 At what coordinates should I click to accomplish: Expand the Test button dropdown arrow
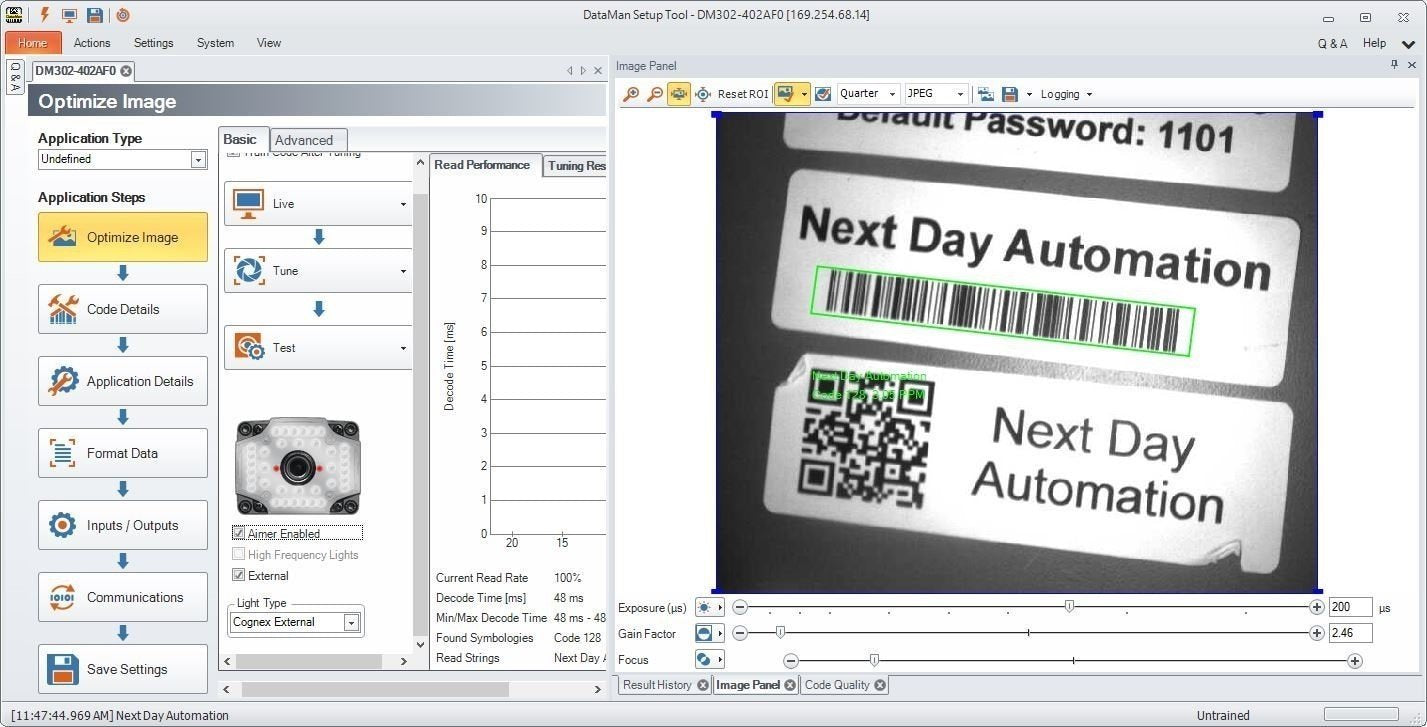(403, 348)
